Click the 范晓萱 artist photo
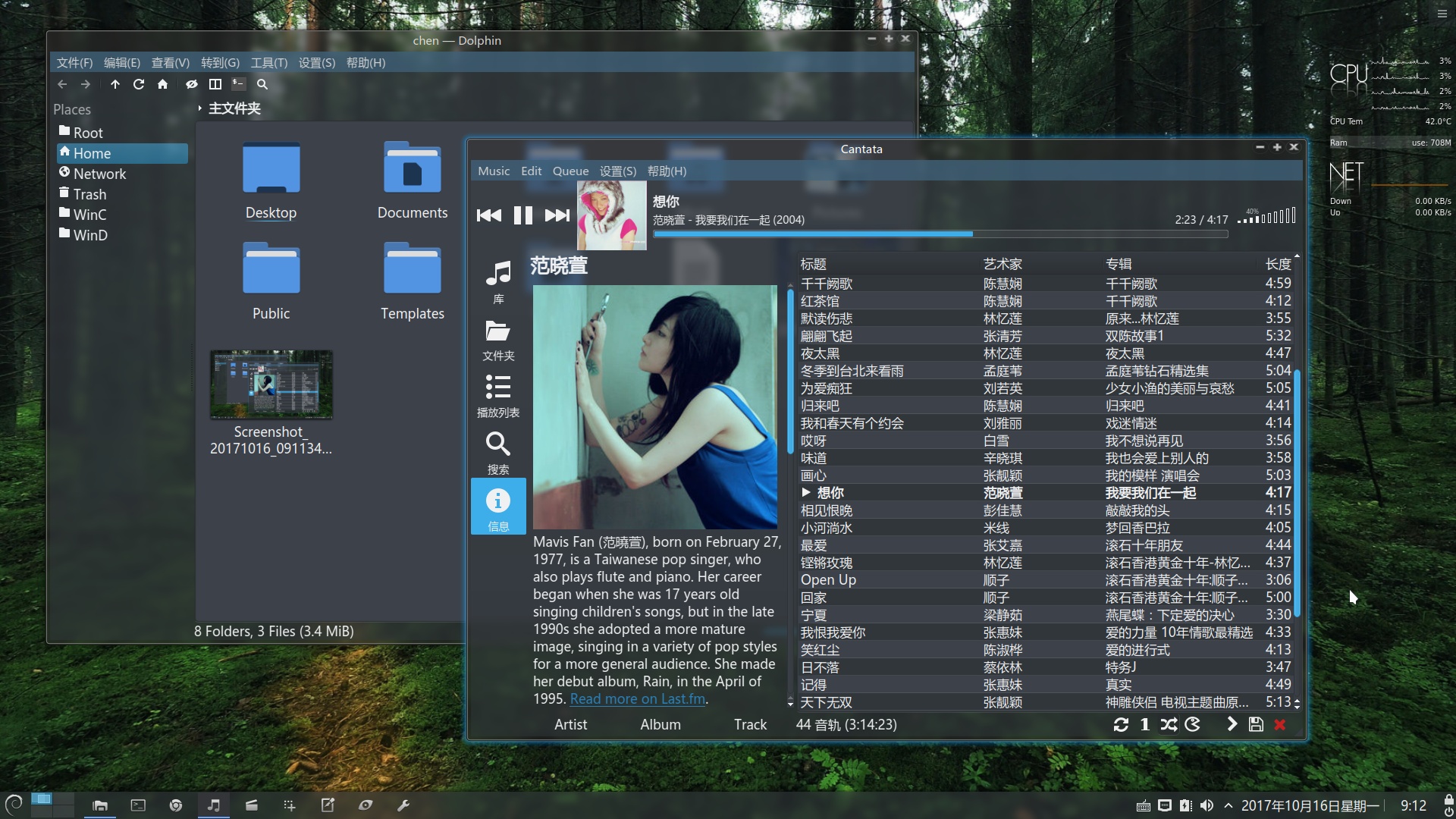The width and height of the screenshot is (1456, 819). (x=655, y=407)
